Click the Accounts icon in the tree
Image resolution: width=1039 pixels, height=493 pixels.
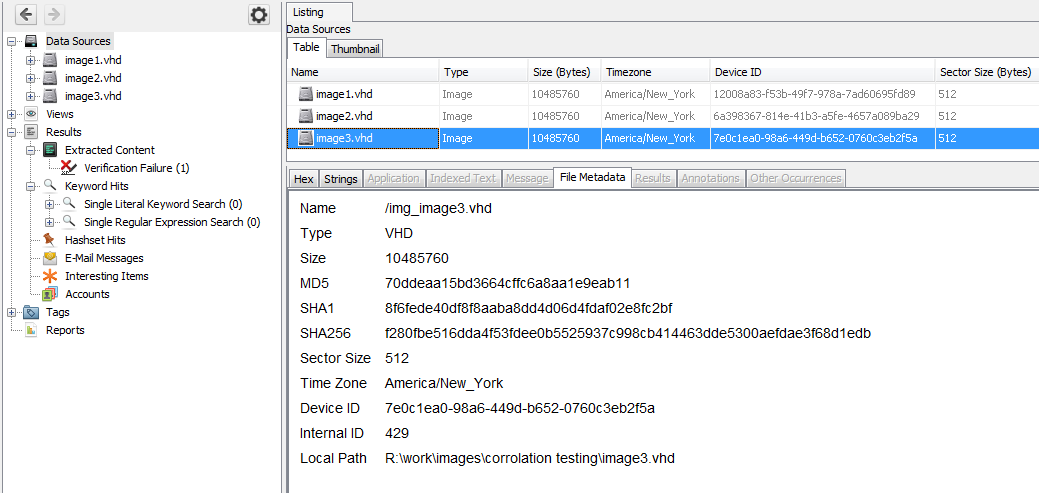coord(50,294)
